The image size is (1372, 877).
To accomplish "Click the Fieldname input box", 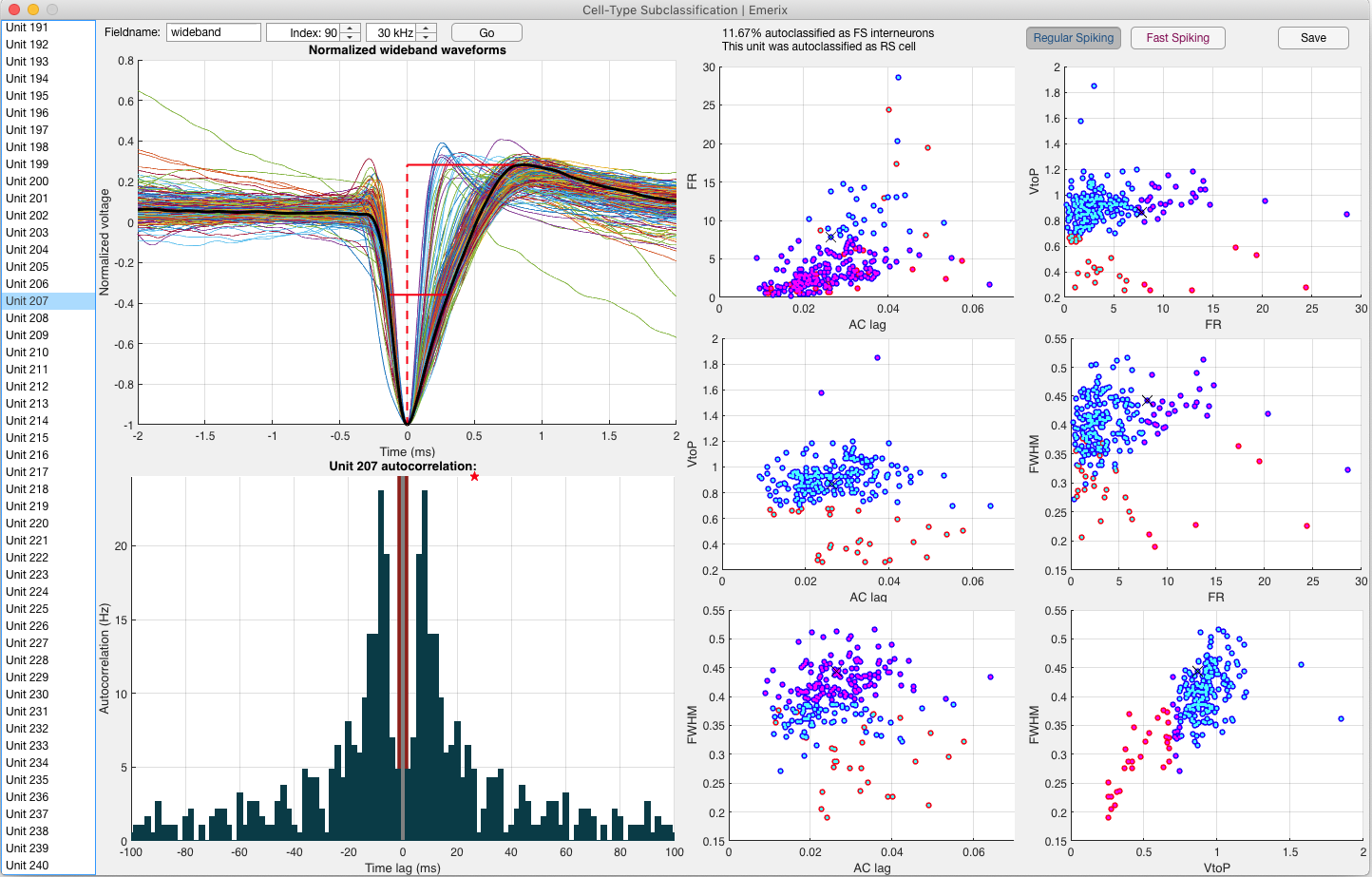I will pos(214,32).
